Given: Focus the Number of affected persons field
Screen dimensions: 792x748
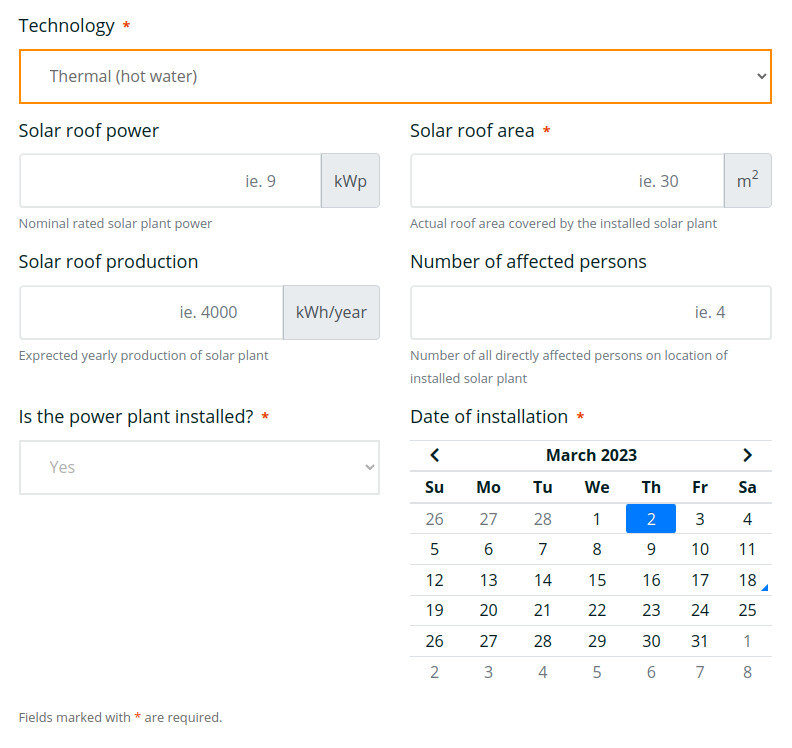Looking at the screenshot, I should 590,312.
